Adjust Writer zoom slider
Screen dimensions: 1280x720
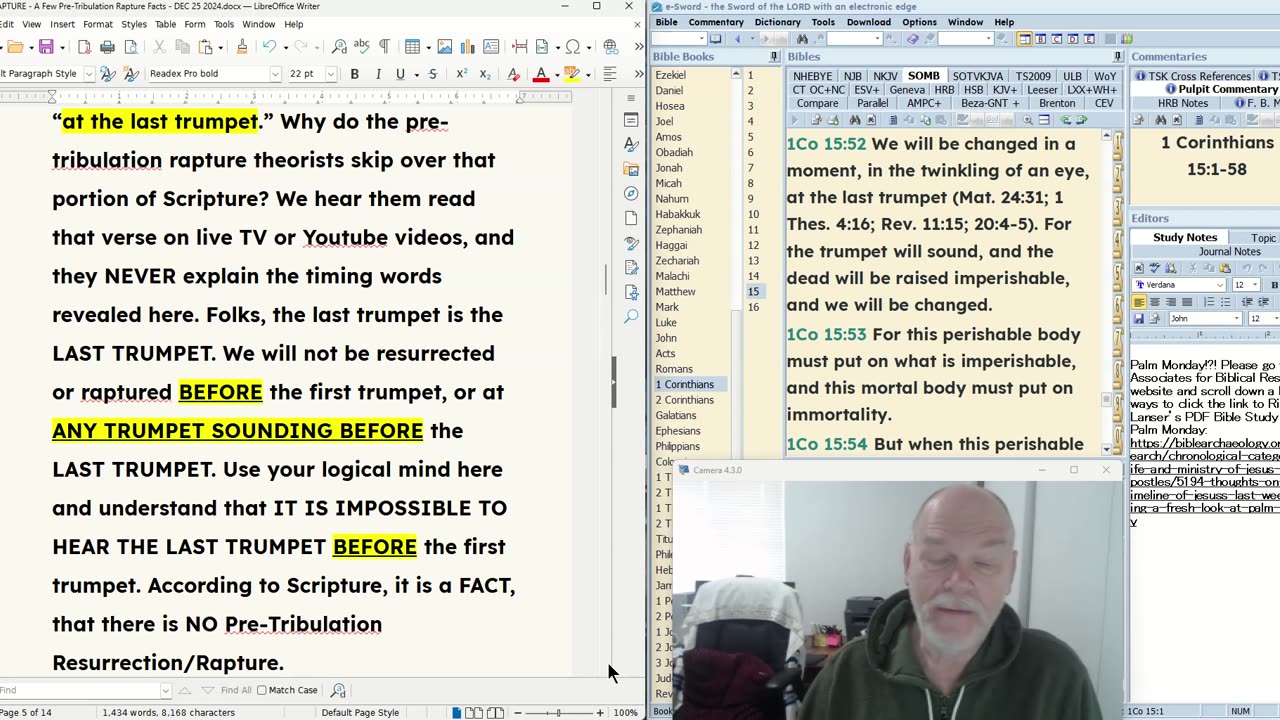point(559,713)
